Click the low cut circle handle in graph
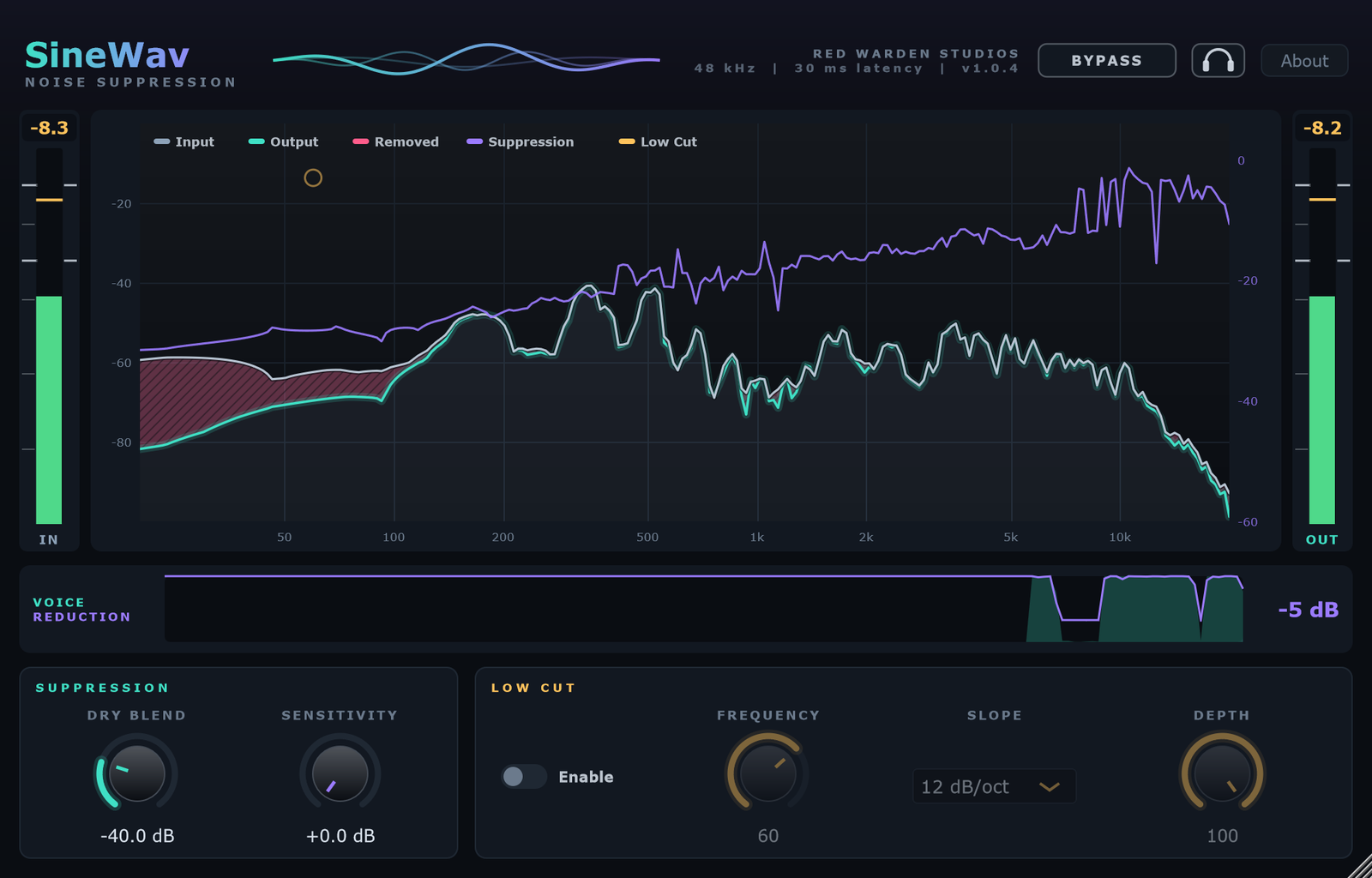The height and width of the screenshot is (878, 1372). pyautogui.click(x=313, y=177)
